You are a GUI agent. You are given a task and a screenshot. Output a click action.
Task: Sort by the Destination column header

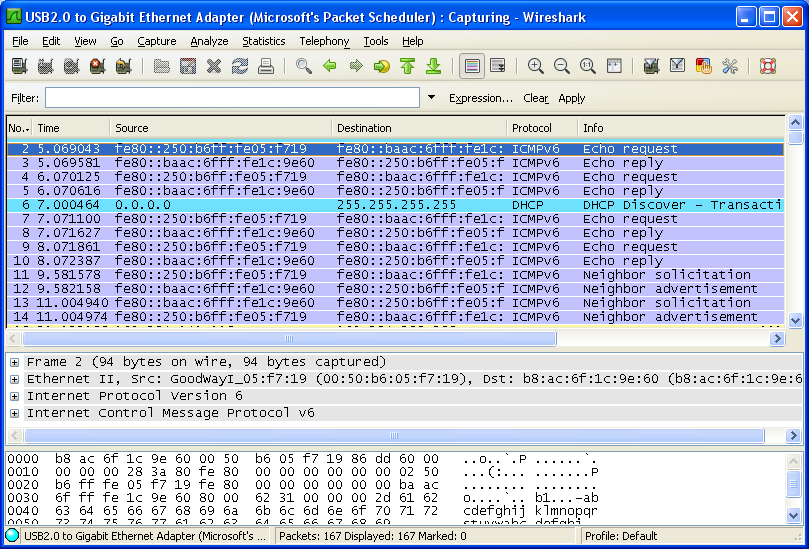[x=419, y=128]
